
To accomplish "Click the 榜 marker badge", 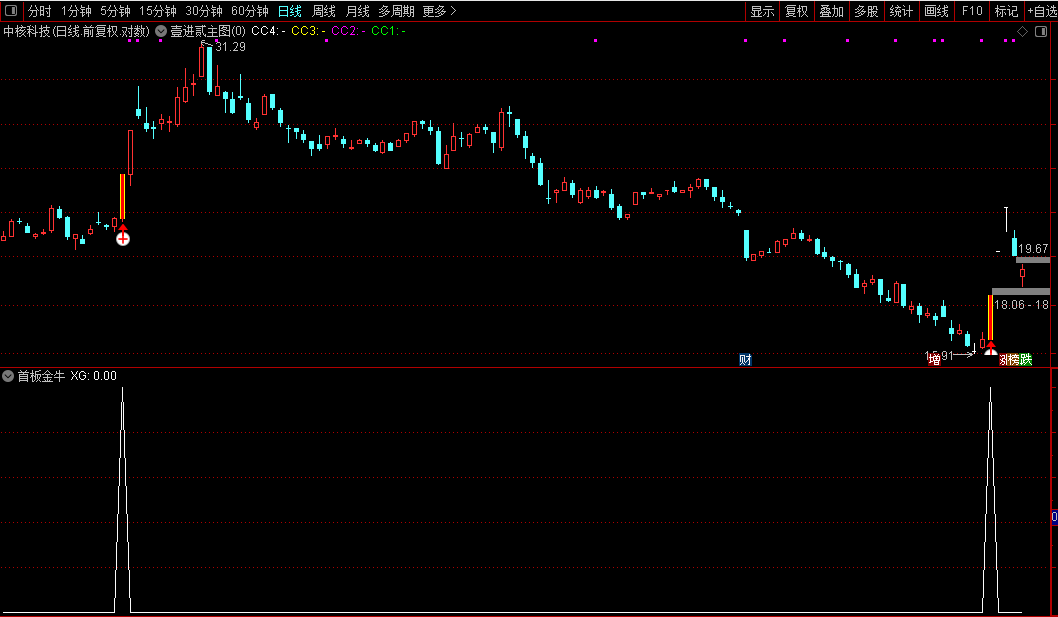I will [x=1013, y=360].
